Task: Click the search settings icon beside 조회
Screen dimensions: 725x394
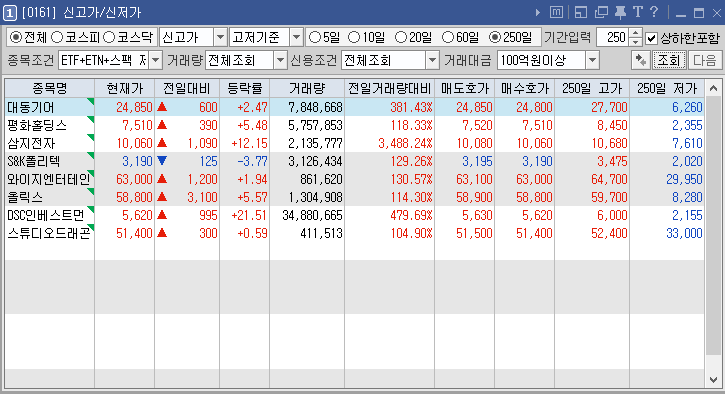Action: [640, 60]
